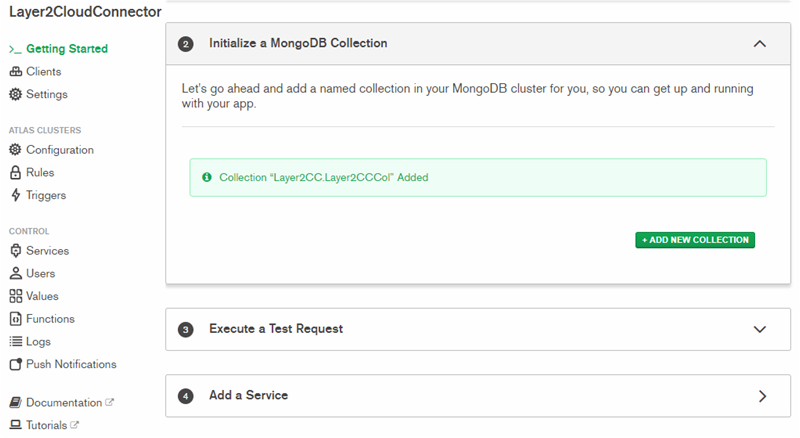
Task: Click the Values grid icon
Action: tap(15, 296)
